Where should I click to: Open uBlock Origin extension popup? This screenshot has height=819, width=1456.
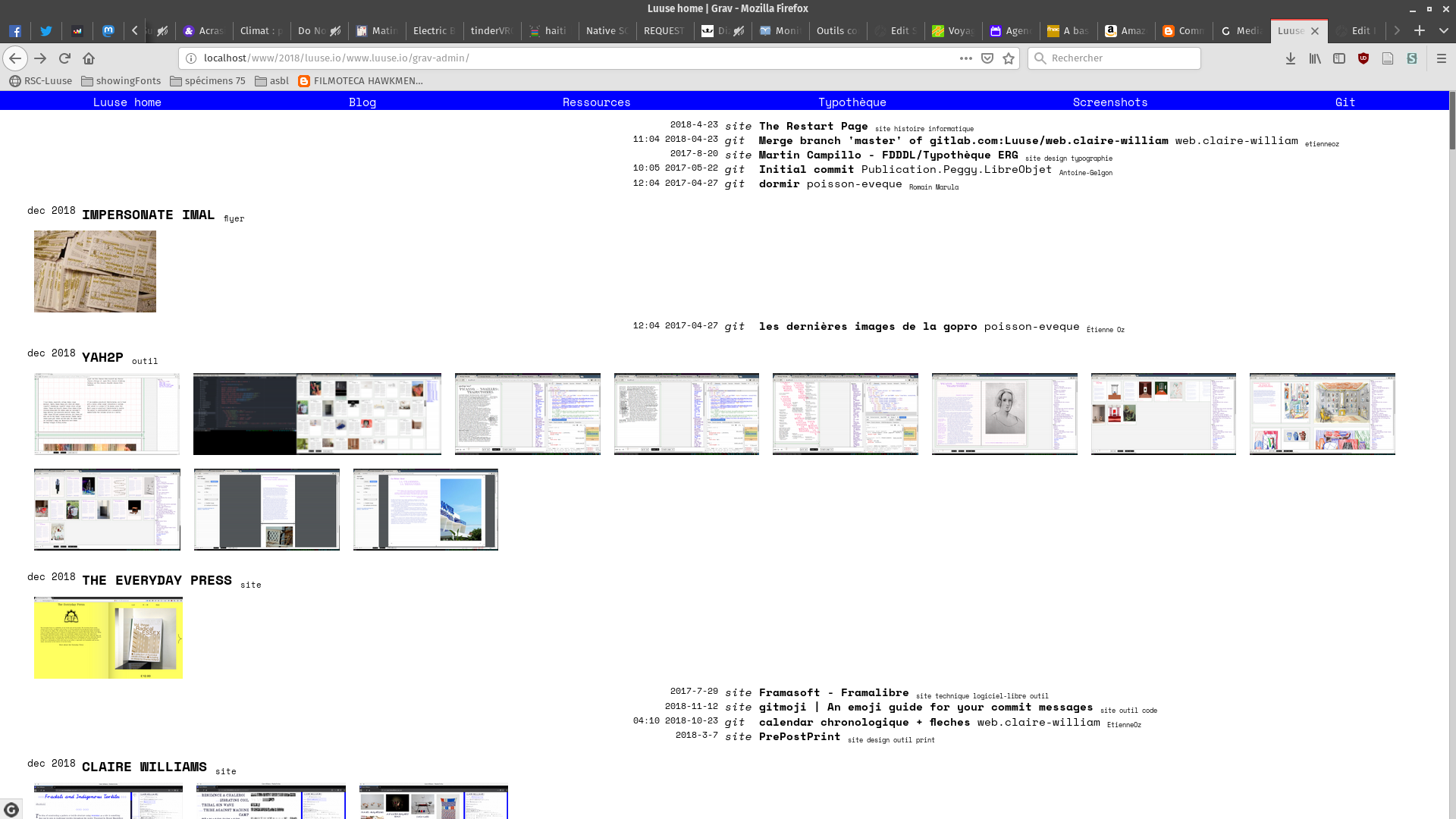point(1363,58)
